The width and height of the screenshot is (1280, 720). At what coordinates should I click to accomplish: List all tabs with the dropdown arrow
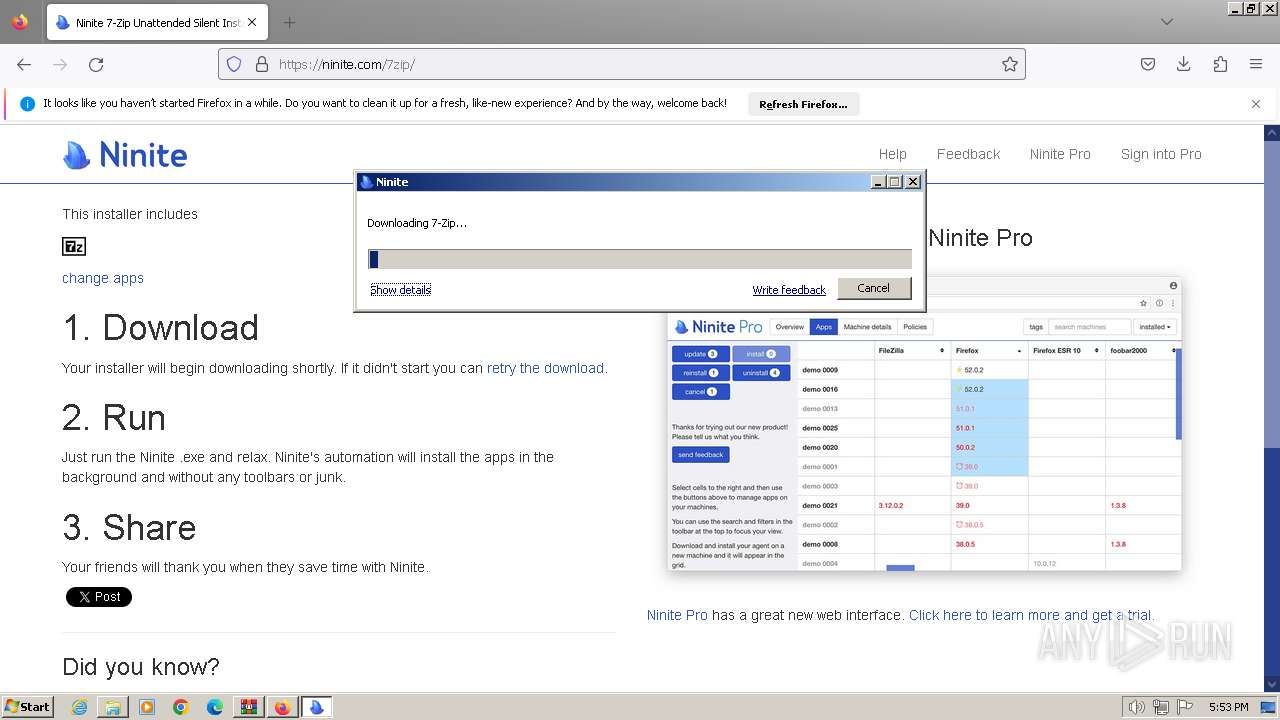[x=1167, y=22]
